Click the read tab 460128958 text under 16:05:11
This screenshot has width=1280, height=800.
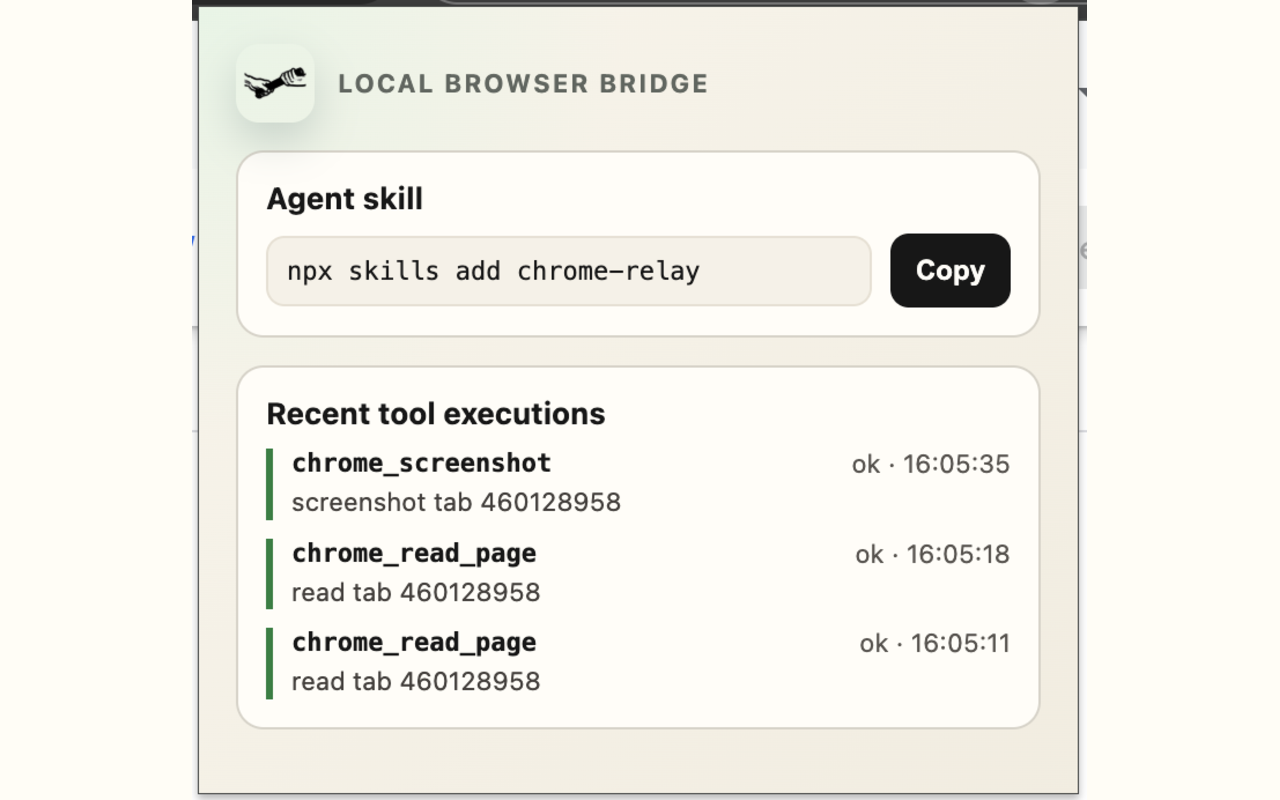[414, 681]
